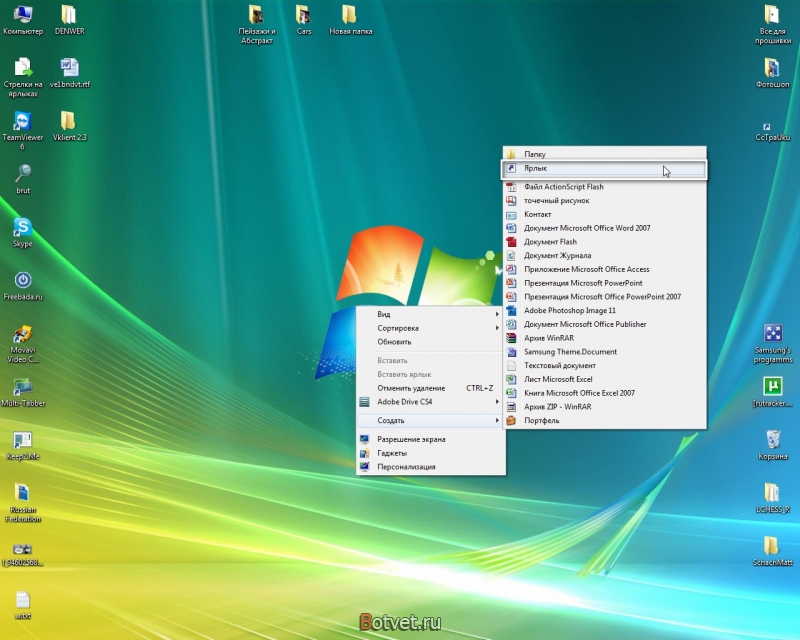Open Персонализация from the context menu

click(431, 467)
